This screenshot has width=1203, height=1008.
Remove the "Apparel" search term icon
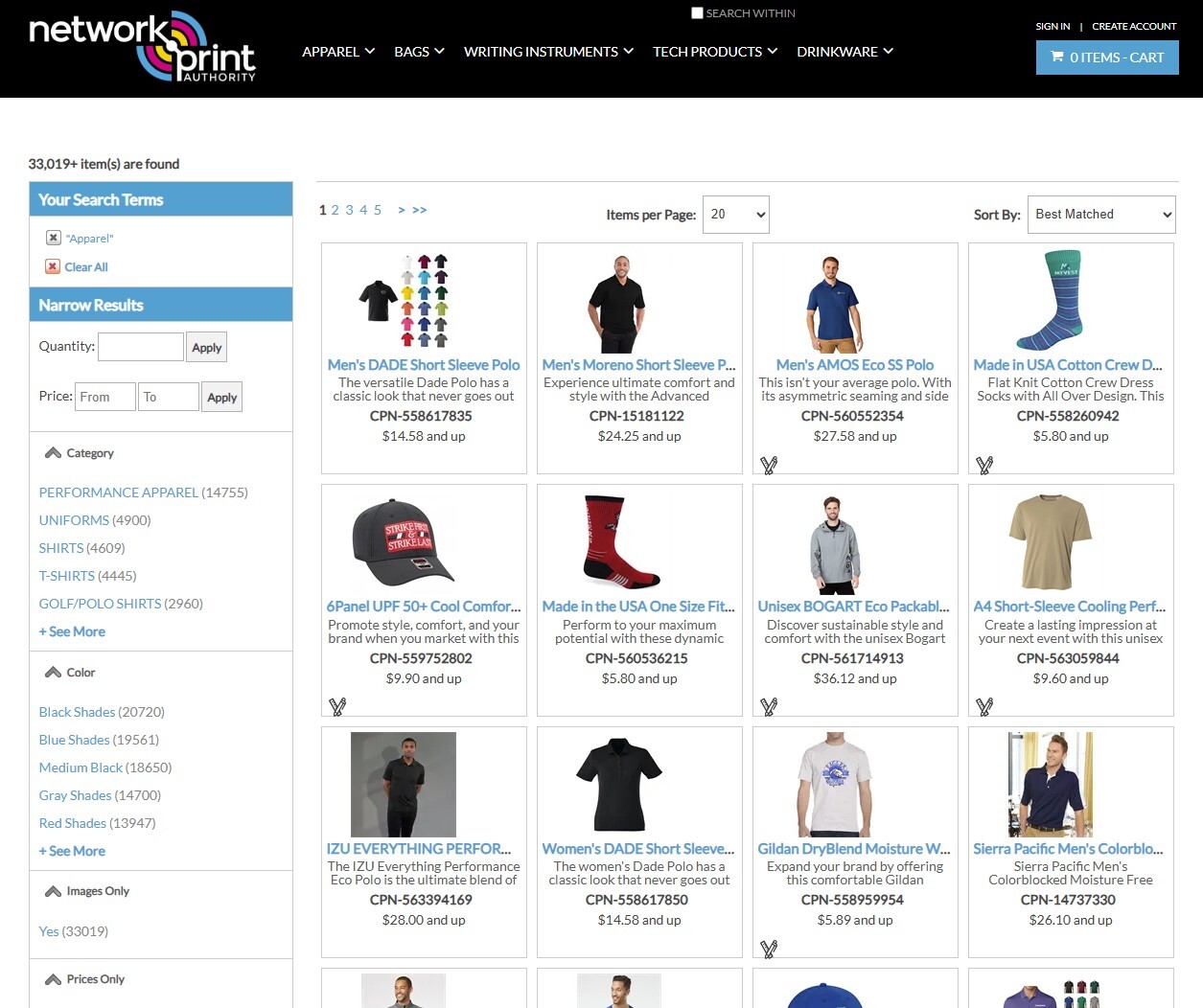(x=54, y=238)
